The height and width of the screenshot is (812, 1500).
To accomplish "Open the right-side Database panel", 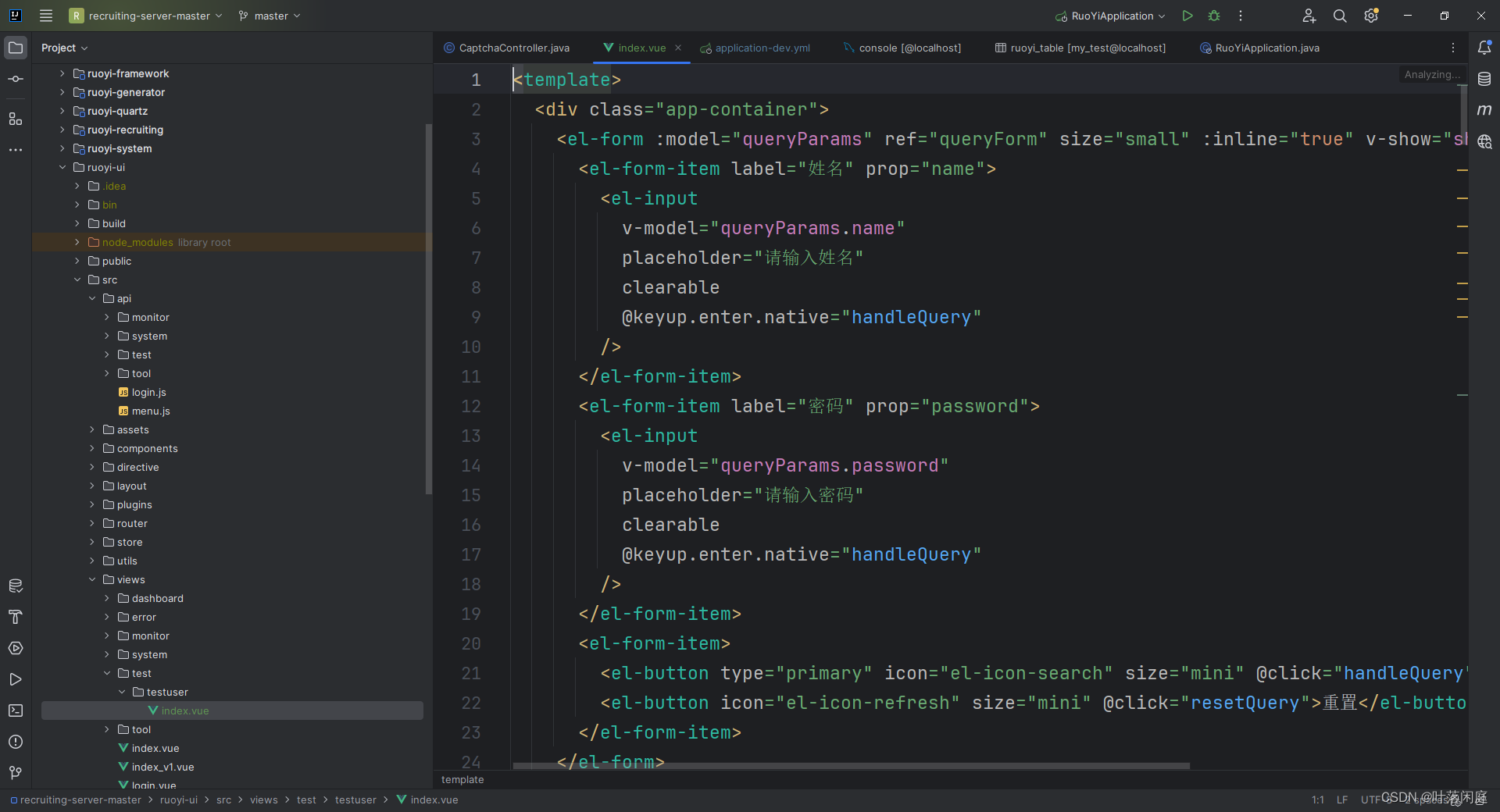I will coord(1484,79).
